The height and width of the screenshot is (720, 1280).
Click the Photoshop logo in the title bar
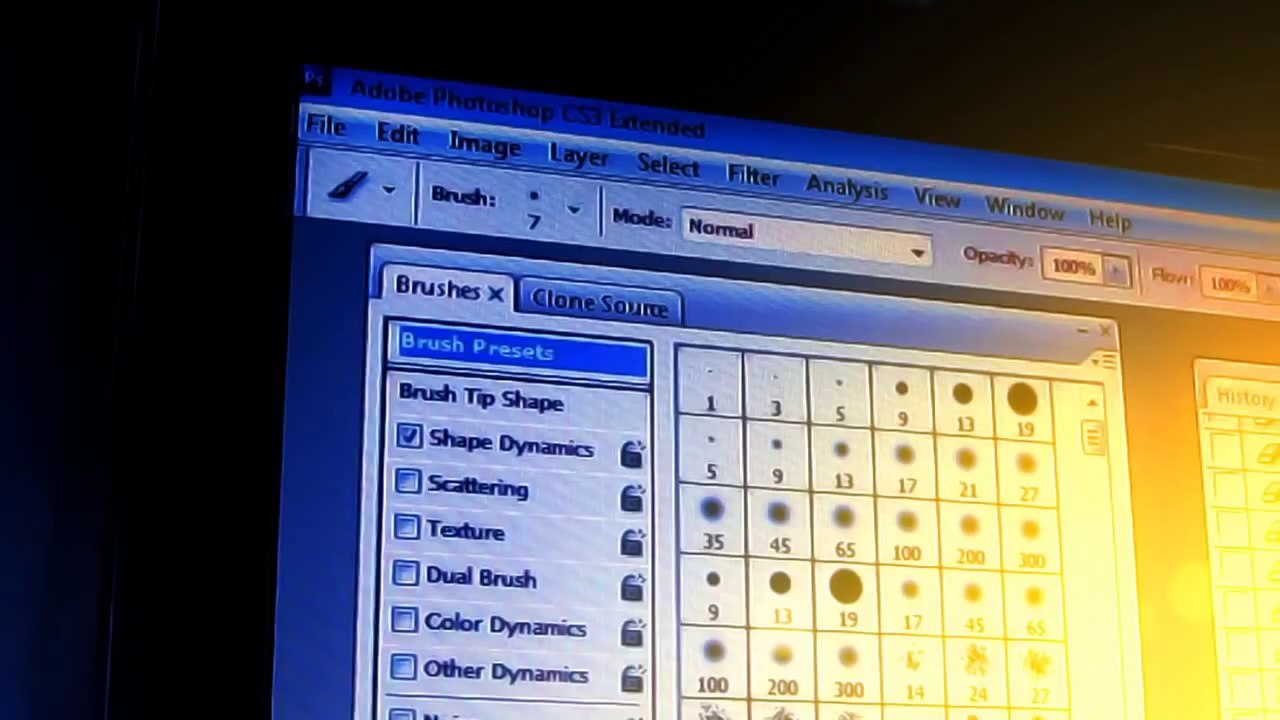coord(314,78)
